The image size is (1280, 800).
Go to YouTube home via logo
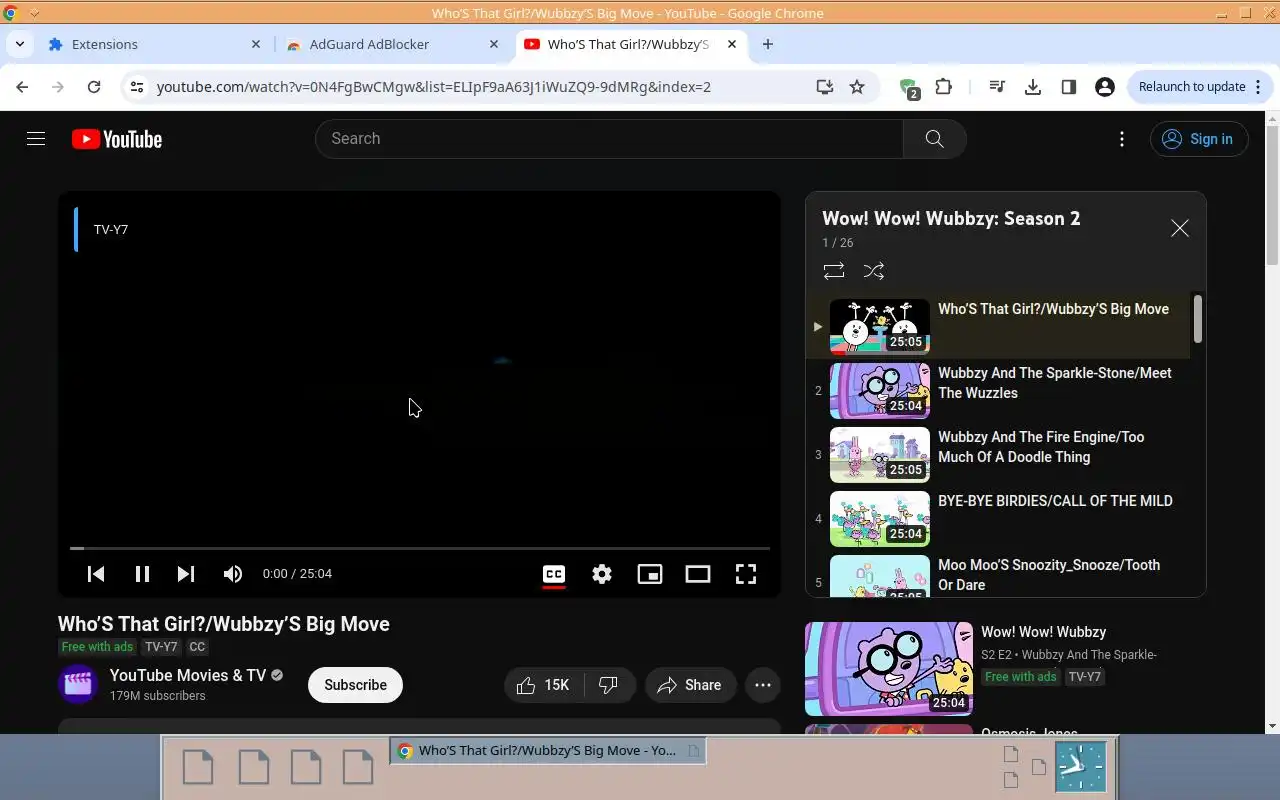[117, 139]
